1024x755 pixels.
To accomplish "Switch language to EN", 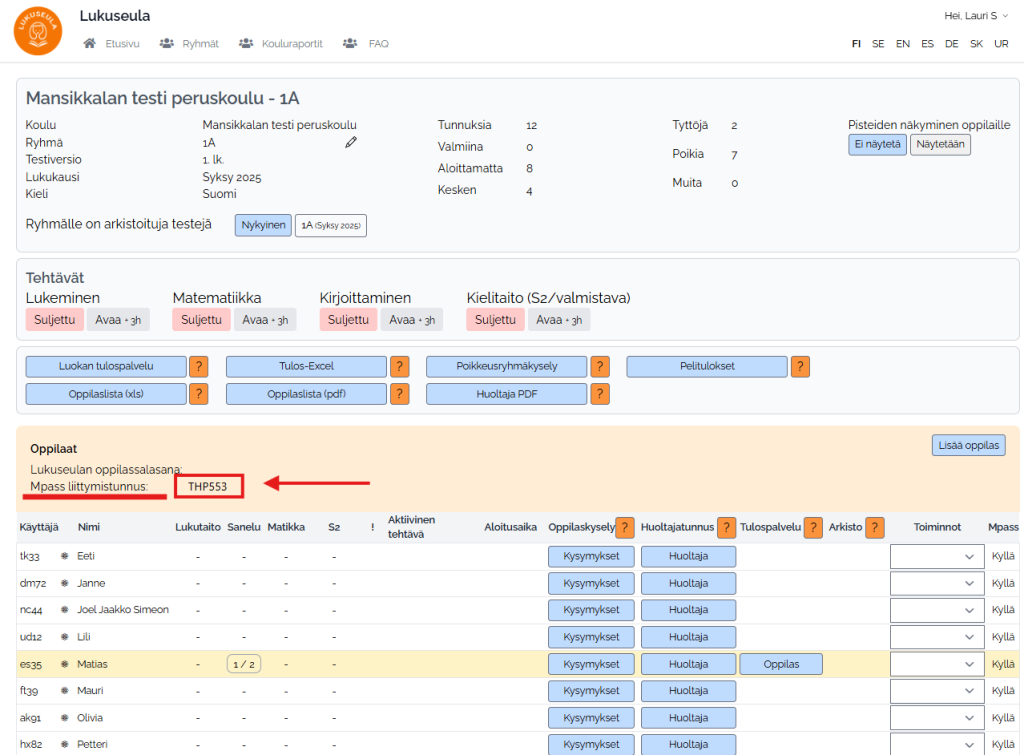I will [903, 44].
